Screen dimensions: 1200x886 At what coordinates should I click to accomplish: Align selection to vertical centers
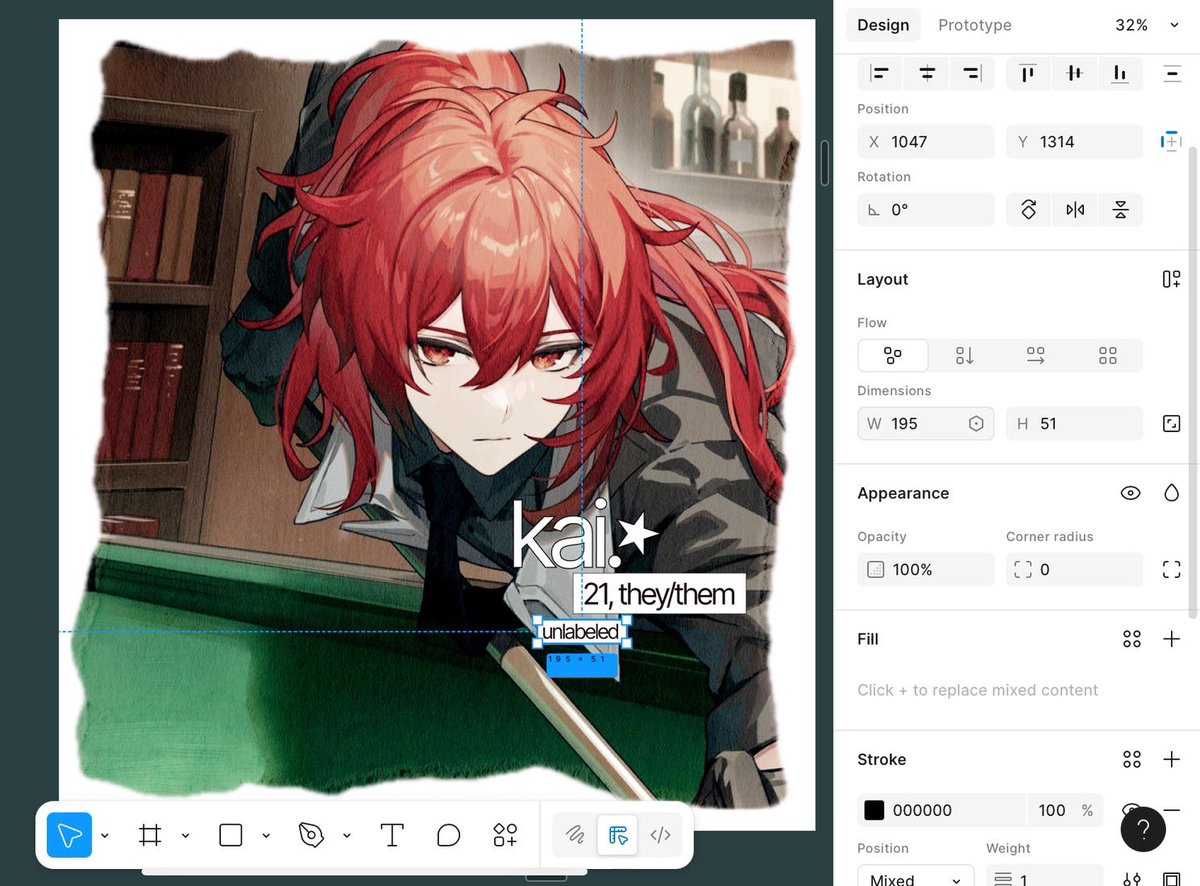pyautogui.click(x=1074, y=73)
